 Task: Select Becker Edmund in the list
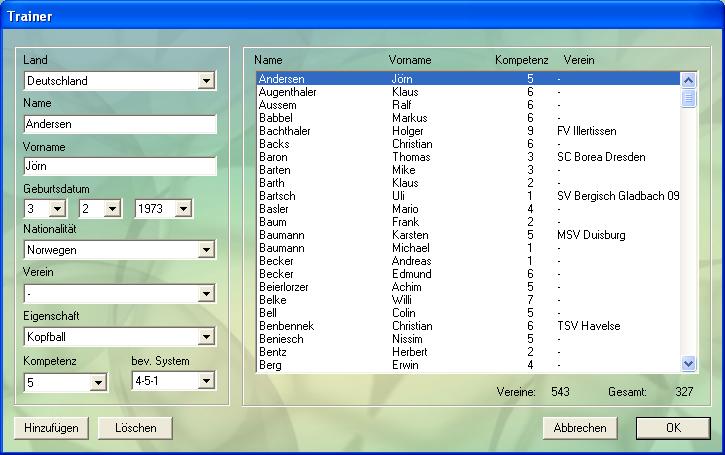[468, 274]
